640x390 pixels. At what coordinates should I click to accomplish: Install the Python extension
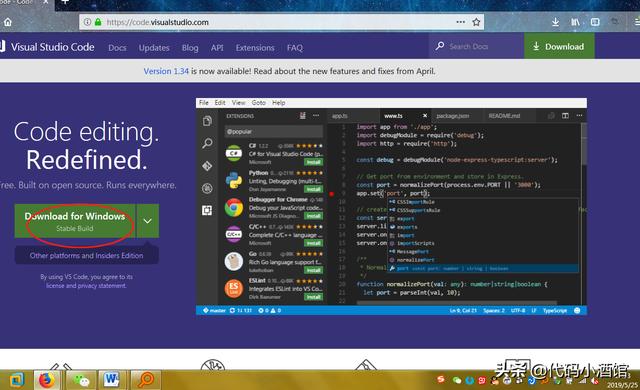click(313, 189)
